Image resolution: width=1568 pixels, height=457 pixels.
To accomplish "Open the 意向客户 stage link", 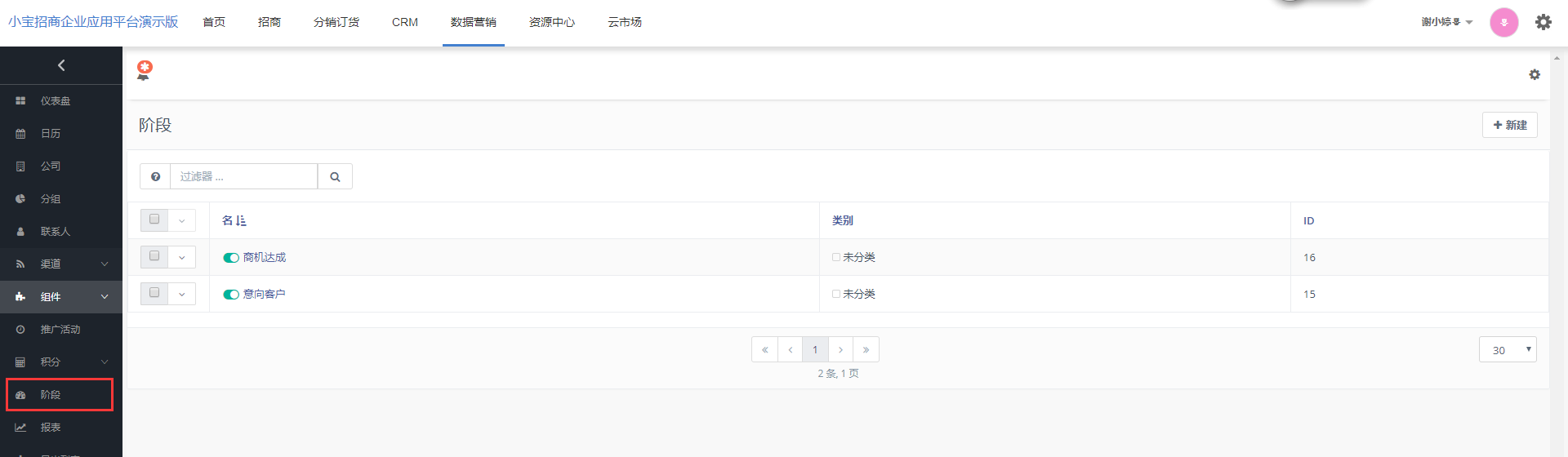I will coord(264,295).
